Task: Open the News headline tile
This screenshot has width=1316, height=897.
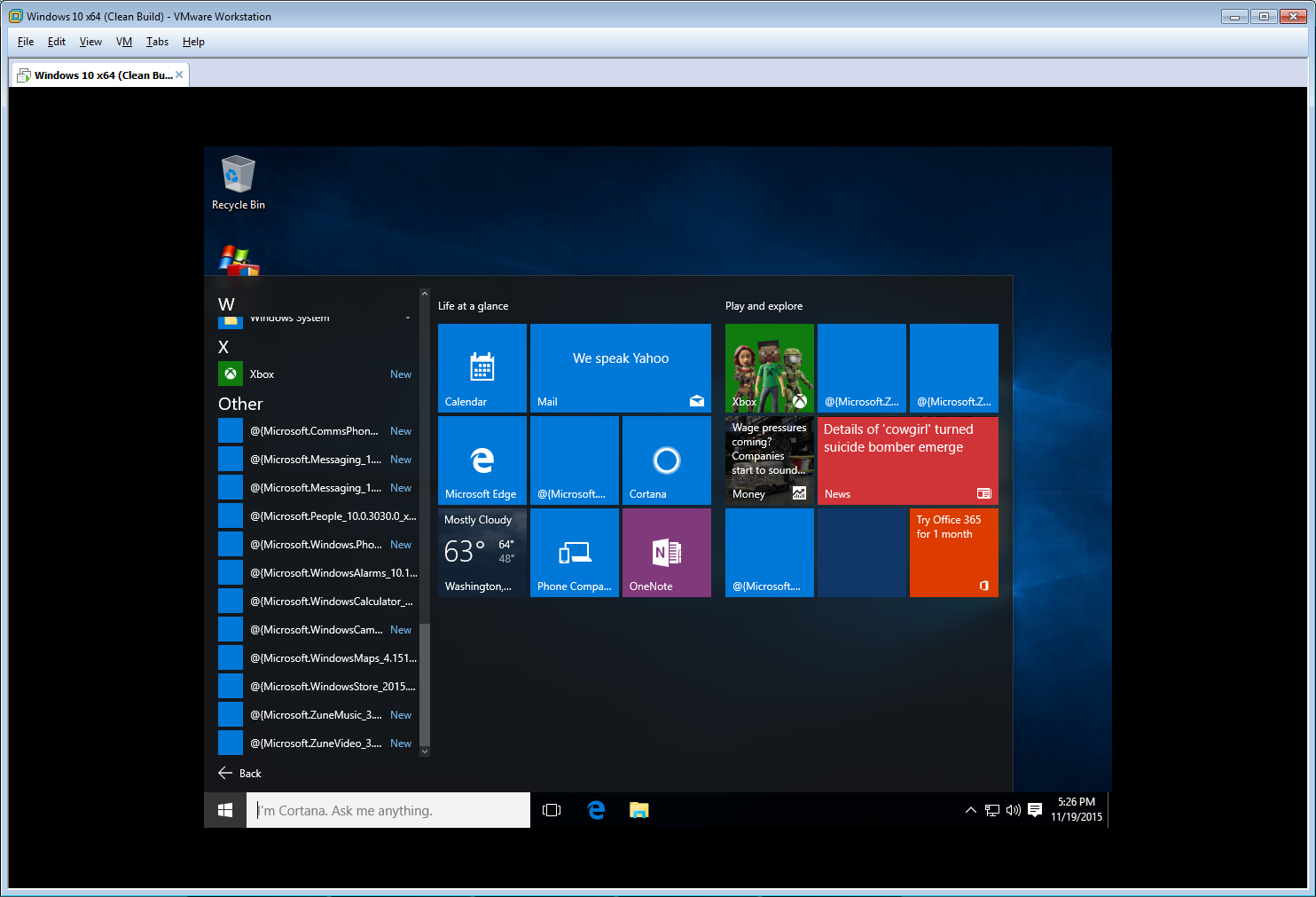Action: [907, 460]
